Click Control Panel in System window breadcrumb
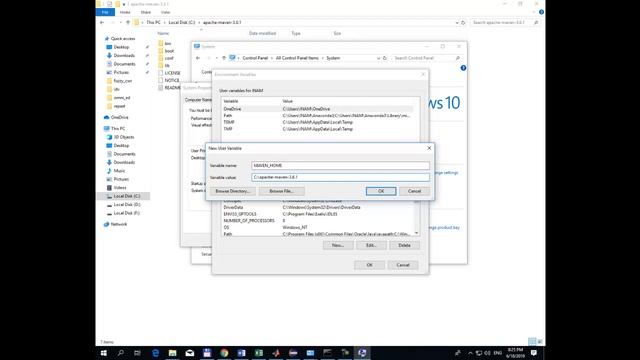The height and width of the screenshot is (360, 640). (x=255, y=58)
